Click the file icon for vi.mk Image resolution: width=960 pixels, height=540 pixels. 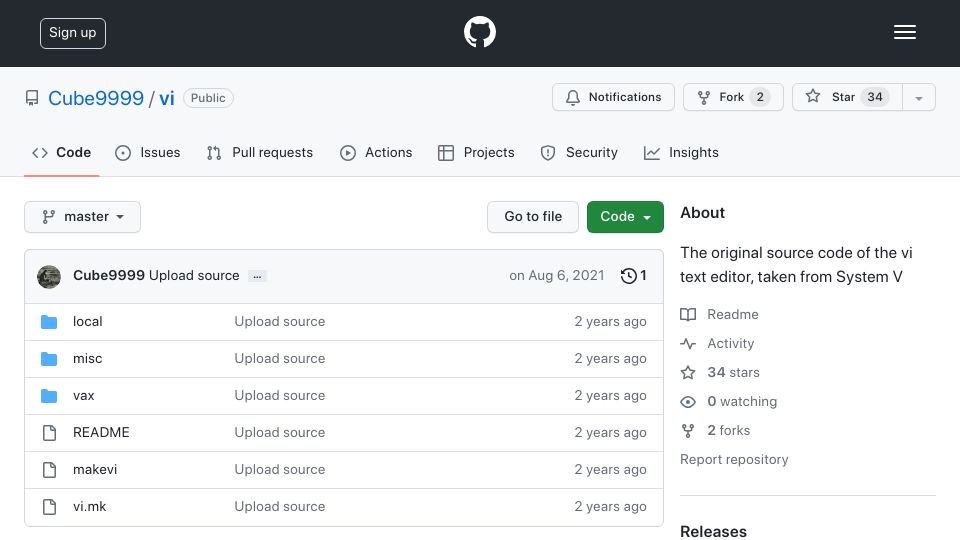(50, 507)
